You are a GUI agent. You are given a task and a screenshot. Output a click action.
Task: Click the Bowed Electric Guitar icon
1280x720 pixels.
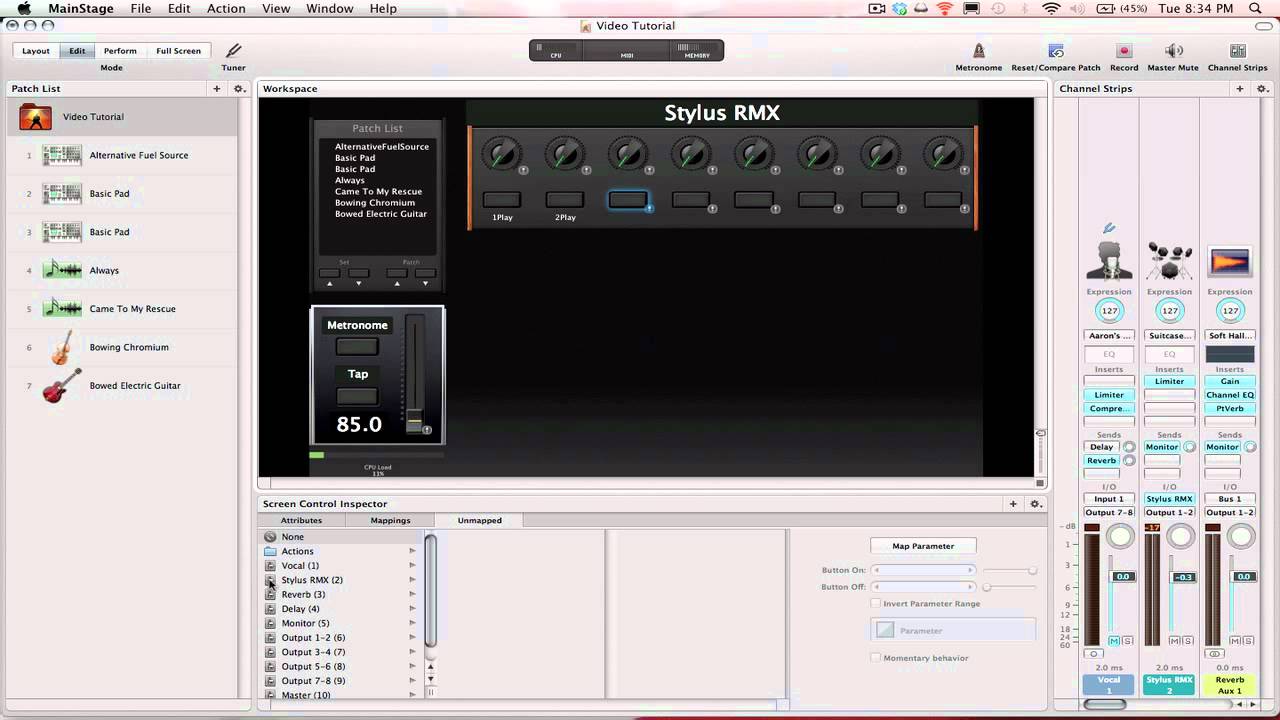click(x=62, y=385)
